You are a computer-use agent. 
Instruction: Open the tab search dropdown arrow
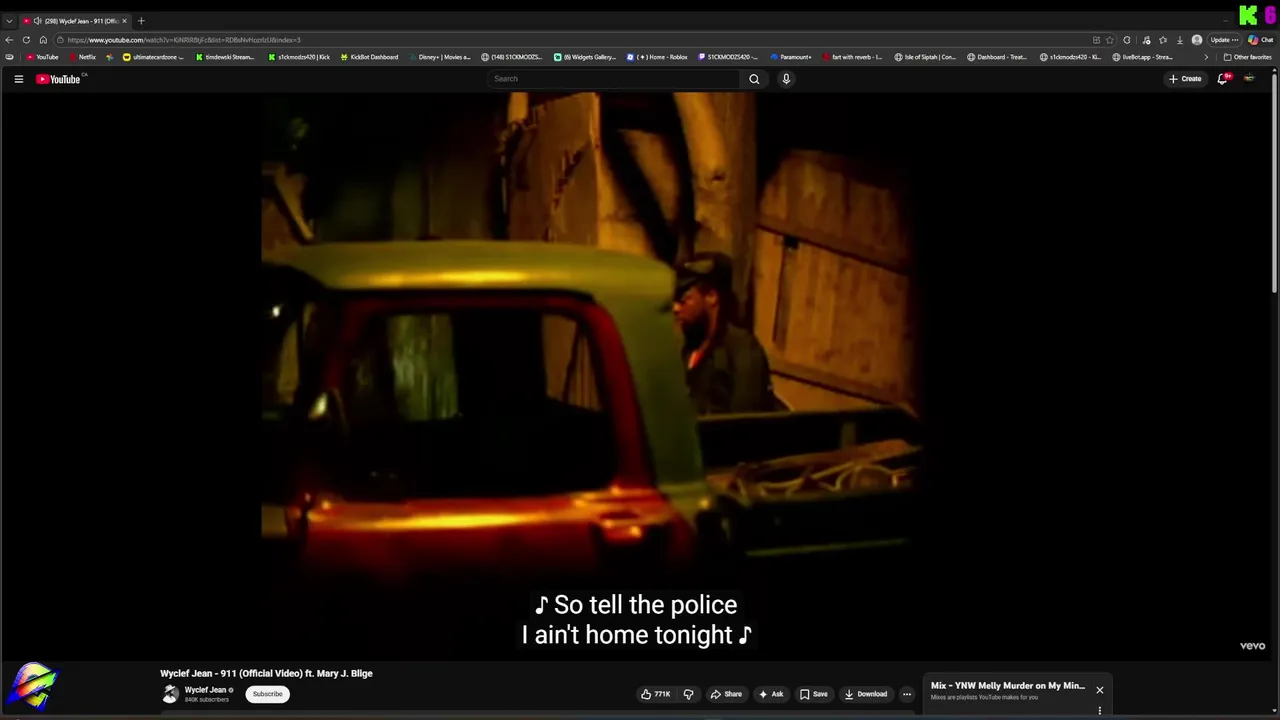(x=9, y=21)
